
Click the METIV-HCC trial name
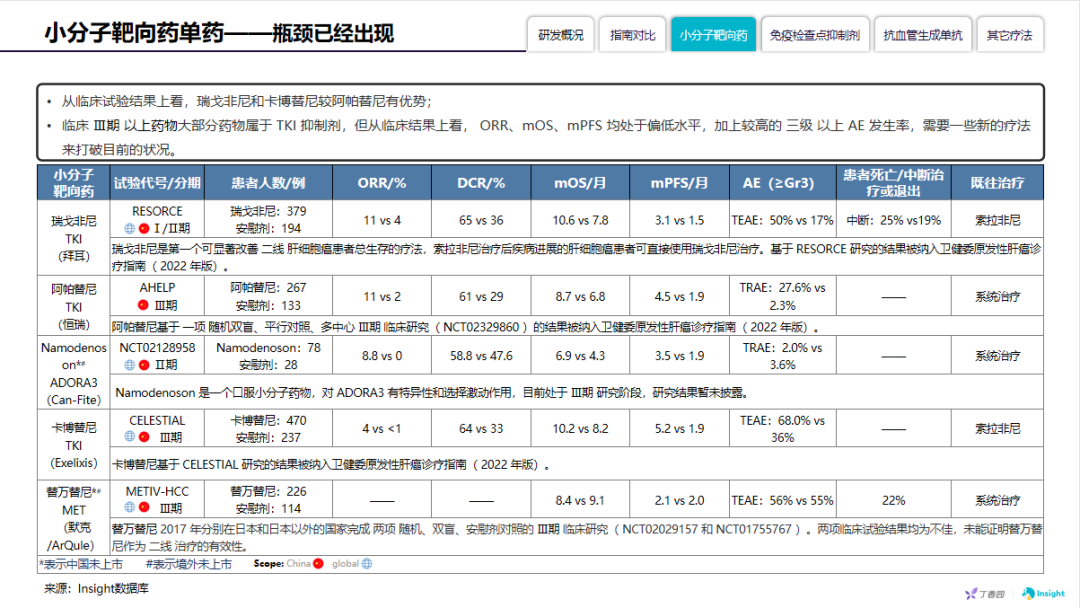coord(157,491)
